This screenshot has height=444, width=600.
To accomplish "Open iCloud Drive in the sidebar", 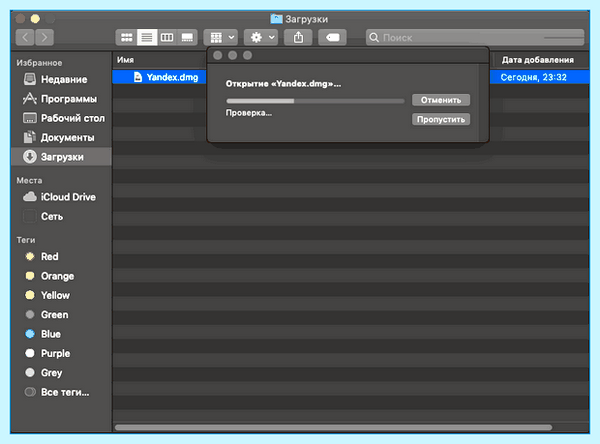I will click(x=59, y=197).
